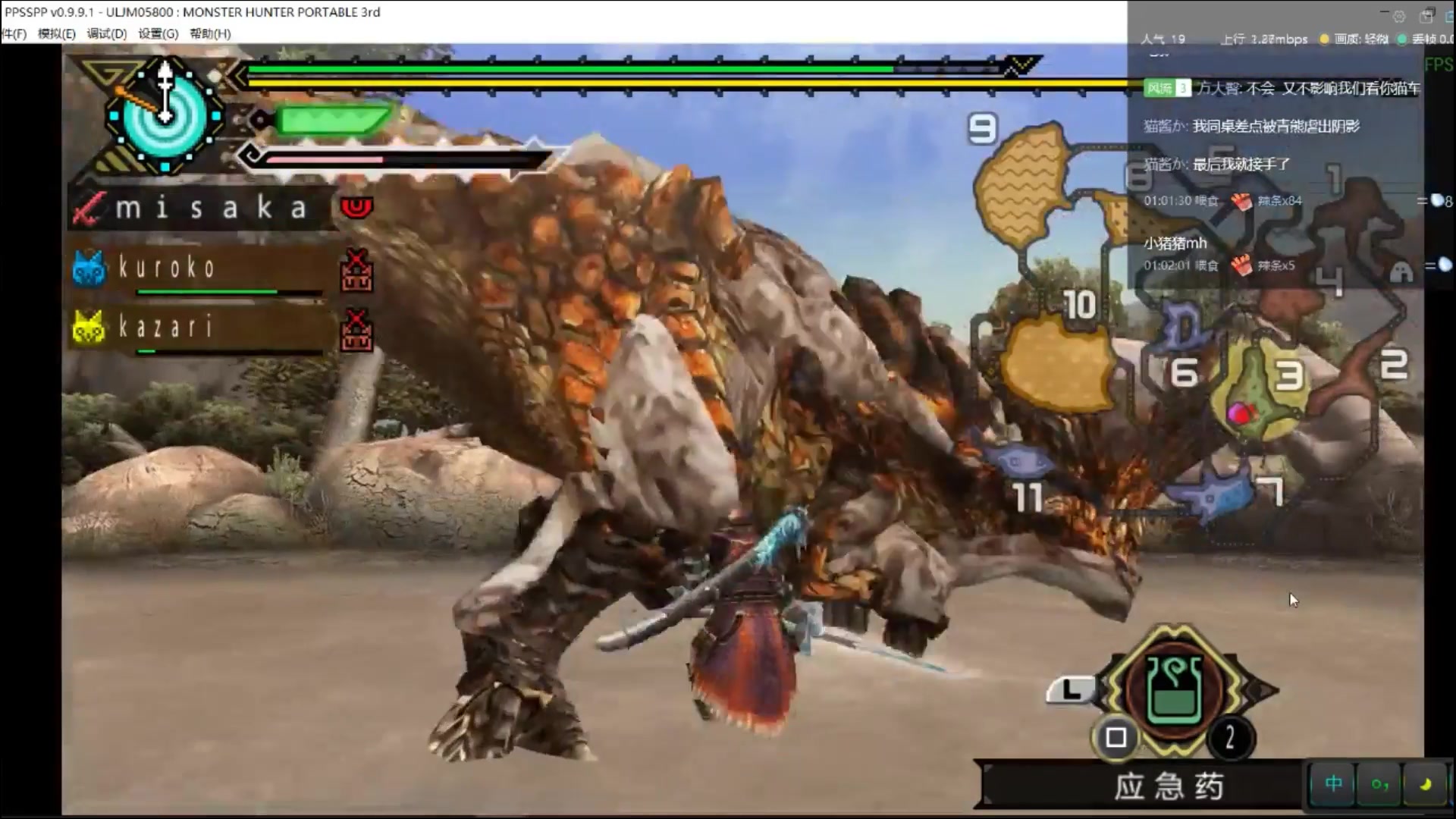
Task: Click the green health bar
Action: pyautogui.click(x=569, y=69)
